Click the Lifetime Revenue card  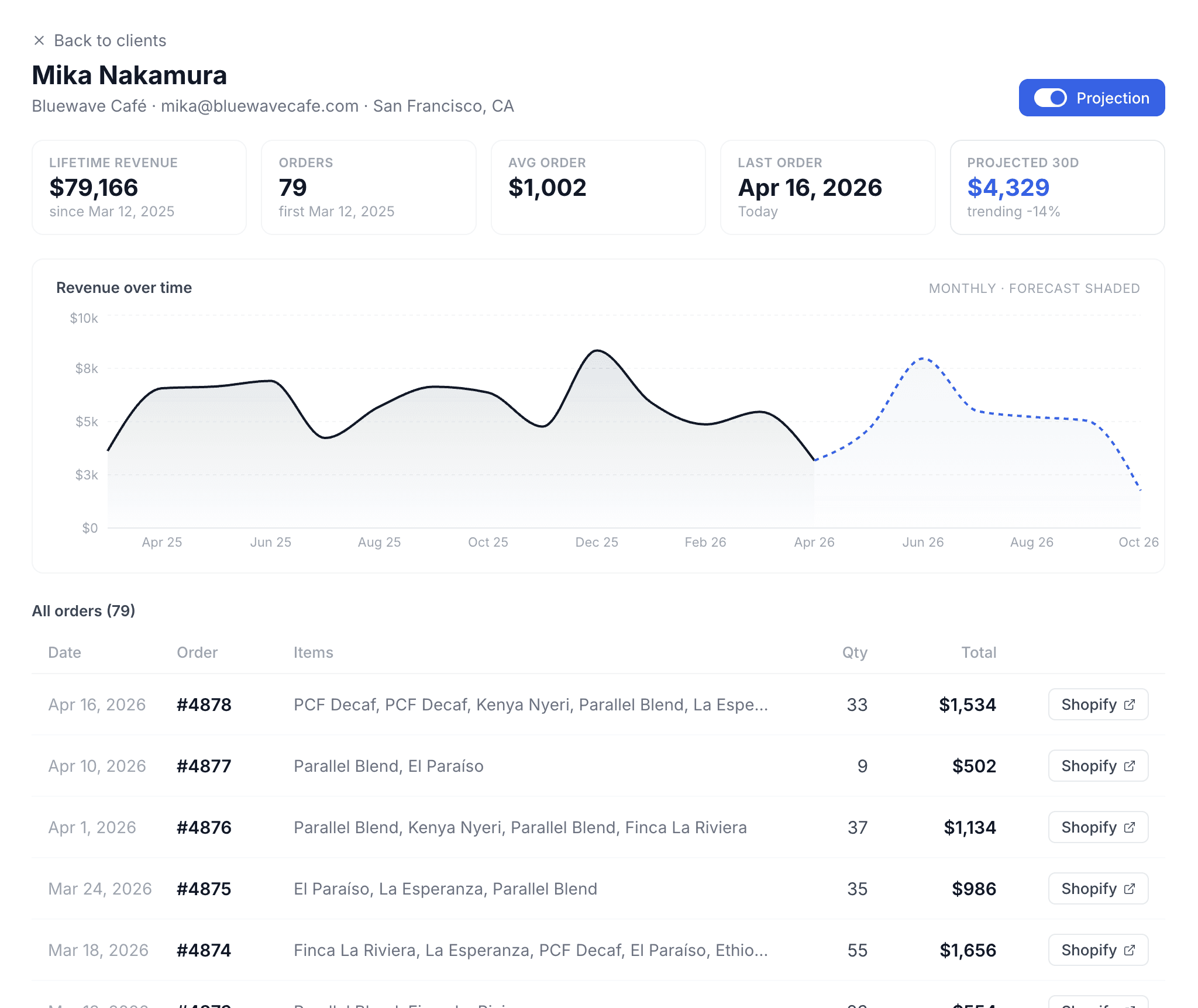pyautogui.click(x=139, y=187)
